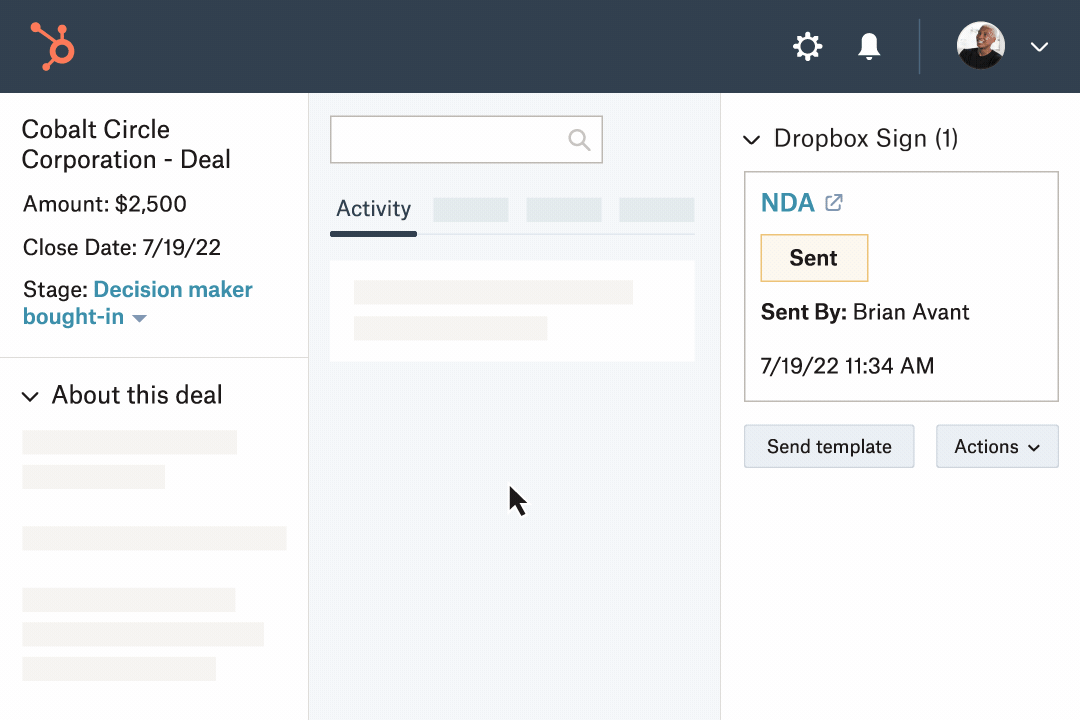
Task: Click the magnifying glass search icon
Action: [579, 140]
